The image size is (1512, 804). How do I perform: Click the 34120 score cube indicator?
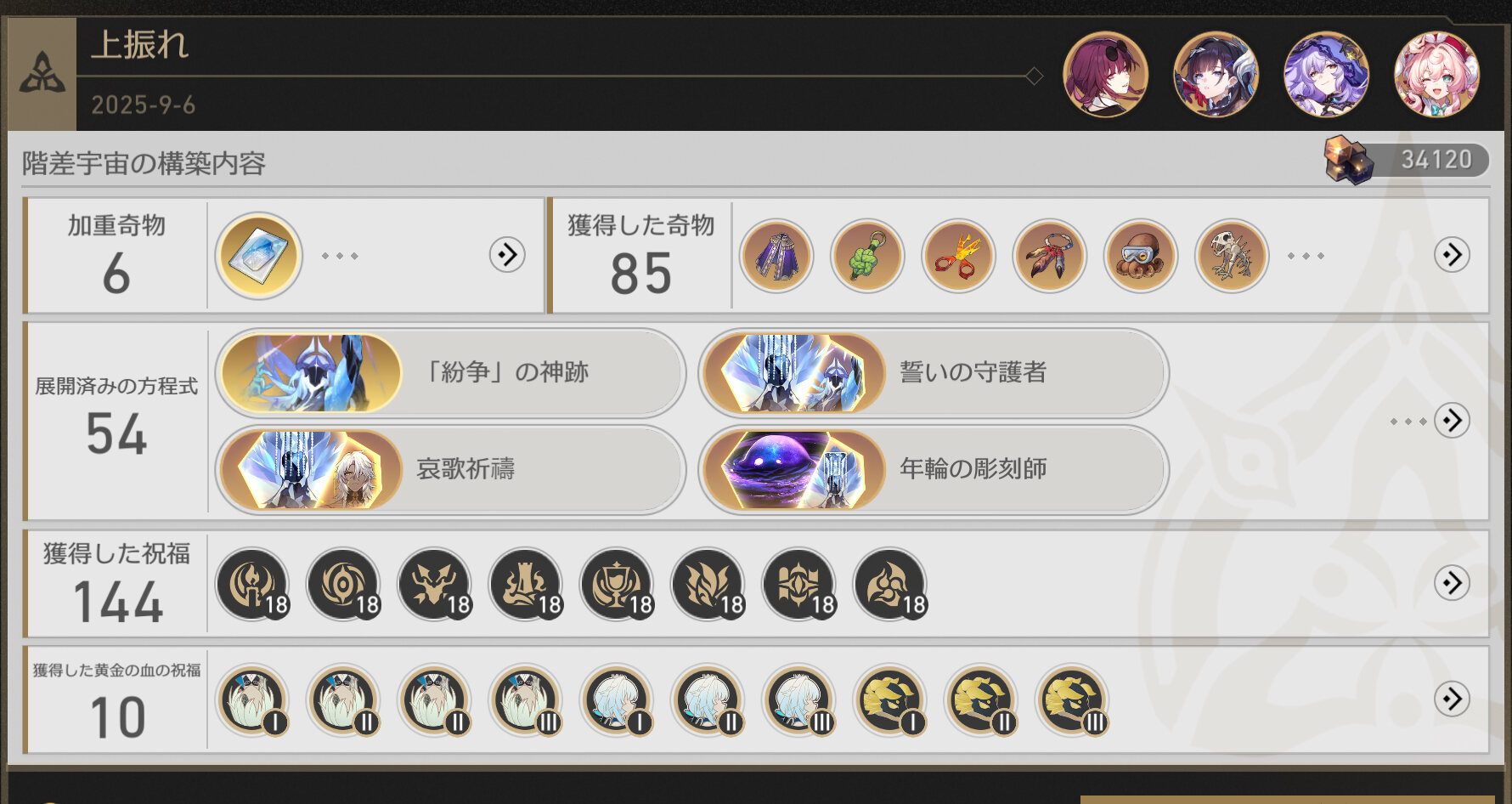coord(1406,159)
